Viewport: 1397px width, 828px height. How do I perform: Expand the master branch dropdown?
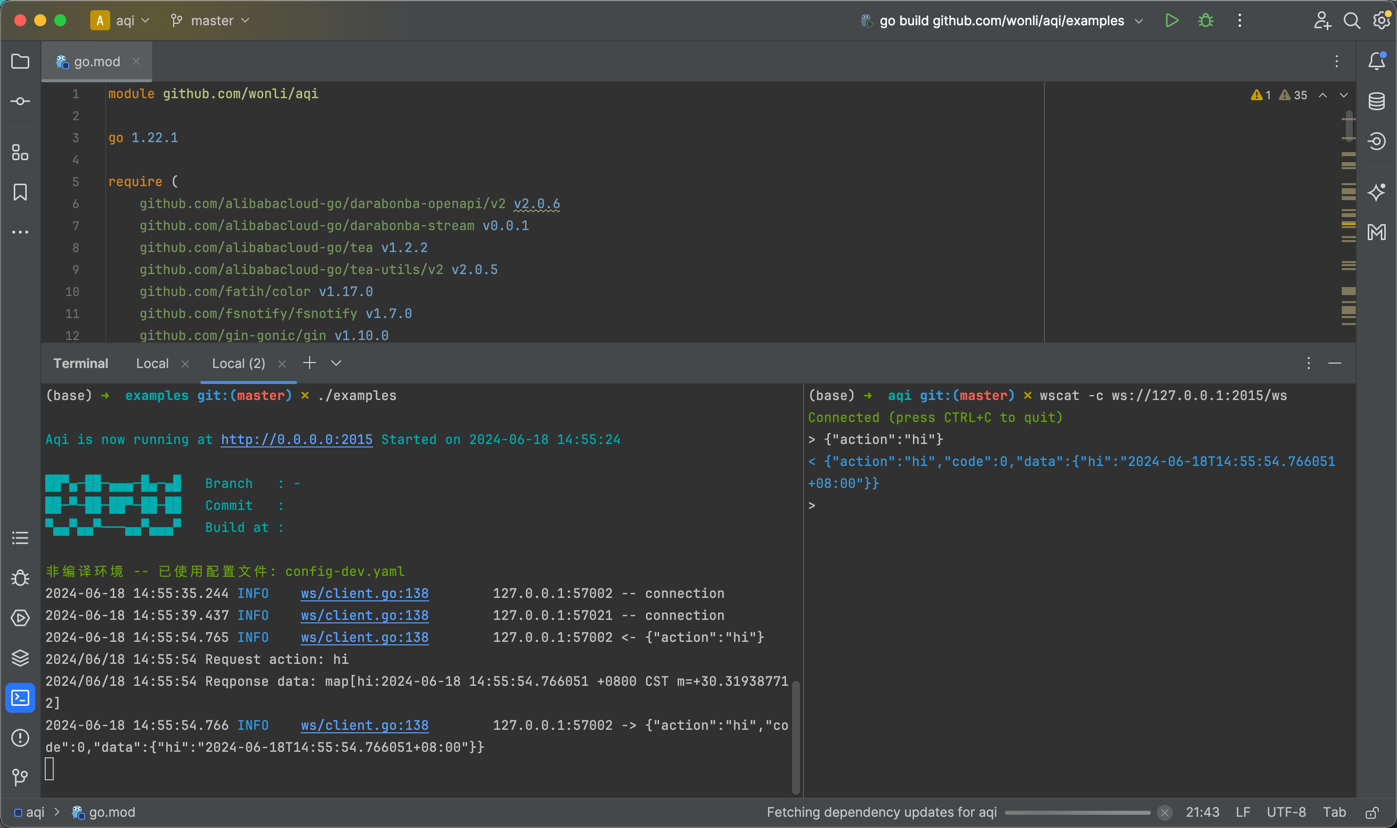click(211, 21)
